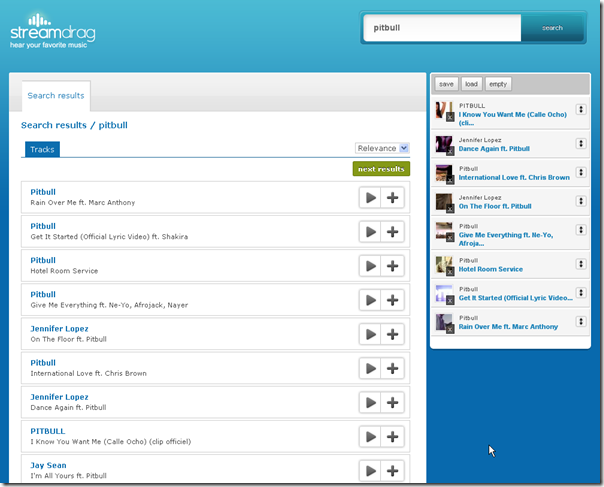Play International Love search result

(x=370, y=368)
